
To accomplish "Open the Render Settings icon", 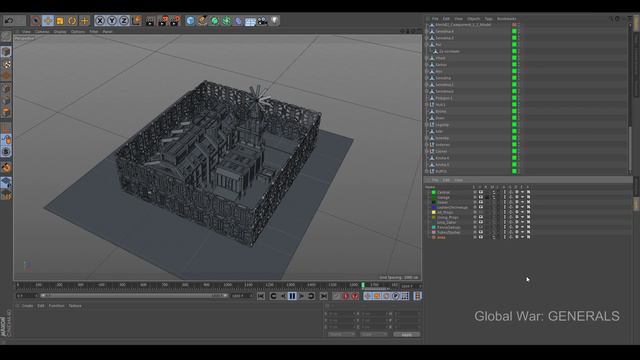I will point(175,21).
